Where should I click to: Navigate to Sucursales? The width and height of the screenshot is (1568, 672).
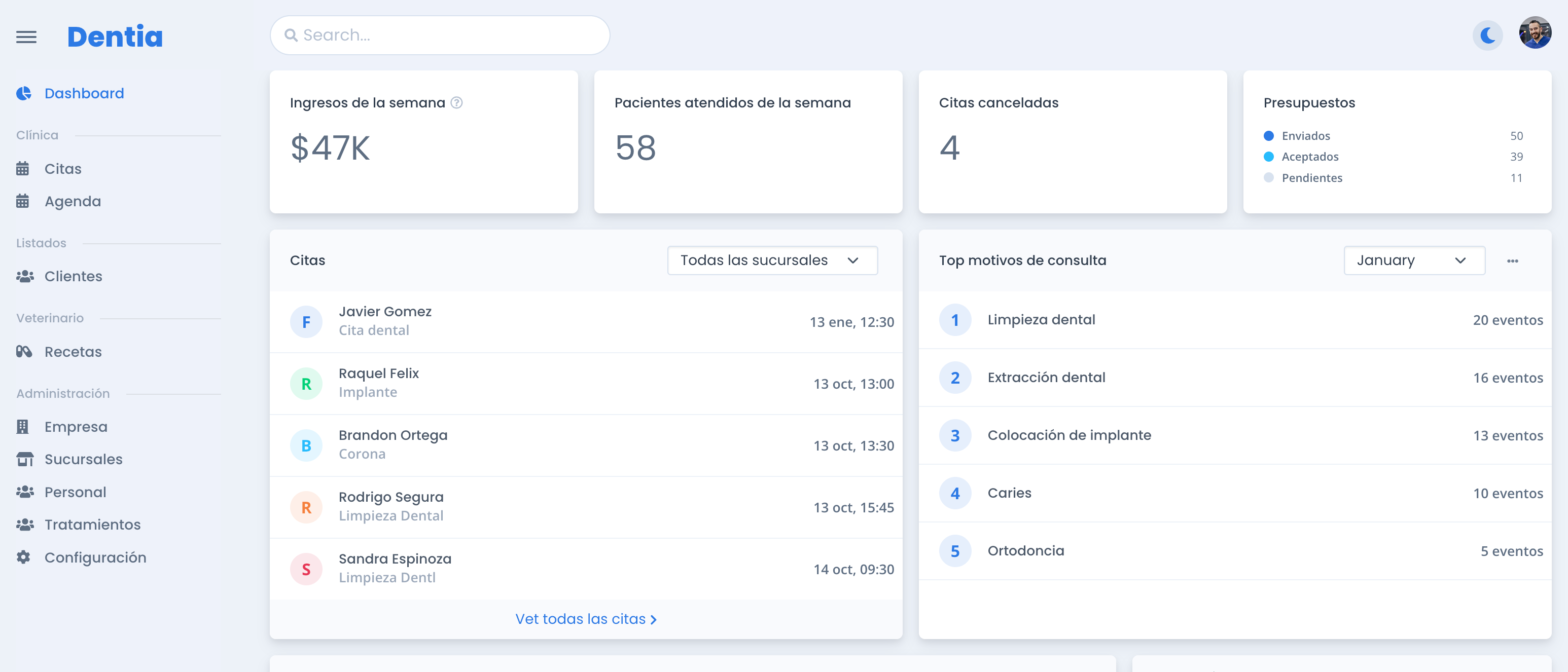pyautogui.click(x=83, y=459)
